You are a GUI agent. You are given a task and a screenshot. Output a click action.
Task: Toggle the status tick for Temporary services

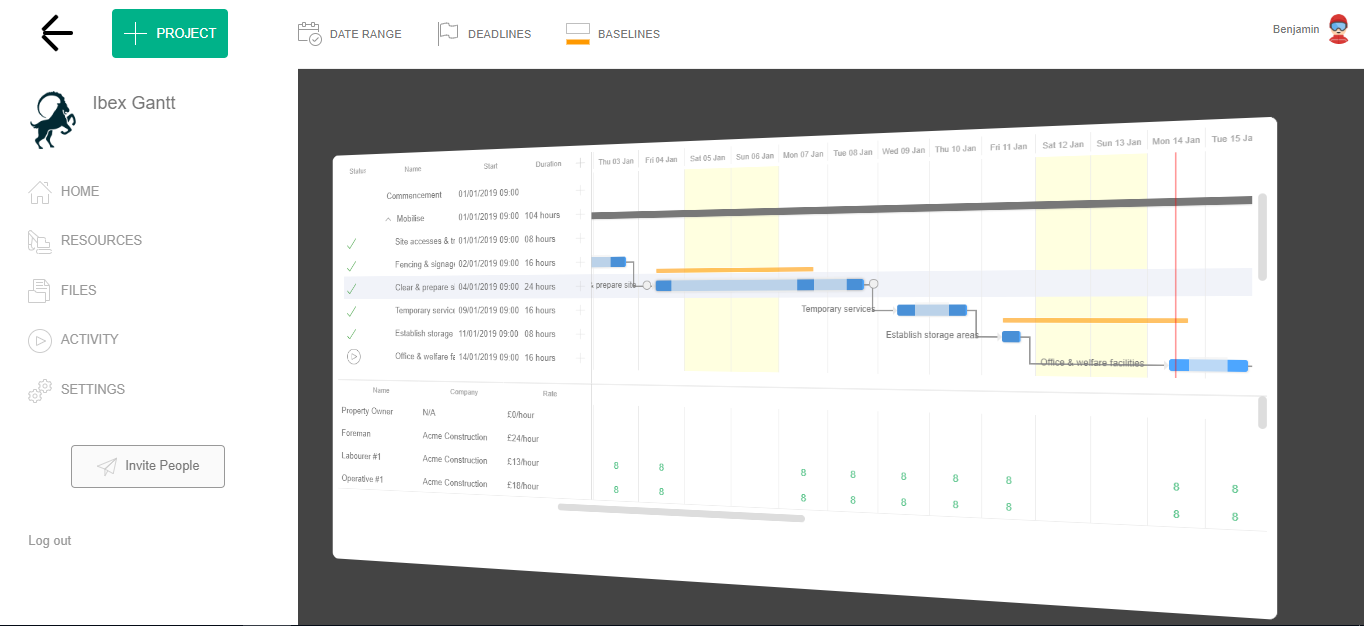351,311
